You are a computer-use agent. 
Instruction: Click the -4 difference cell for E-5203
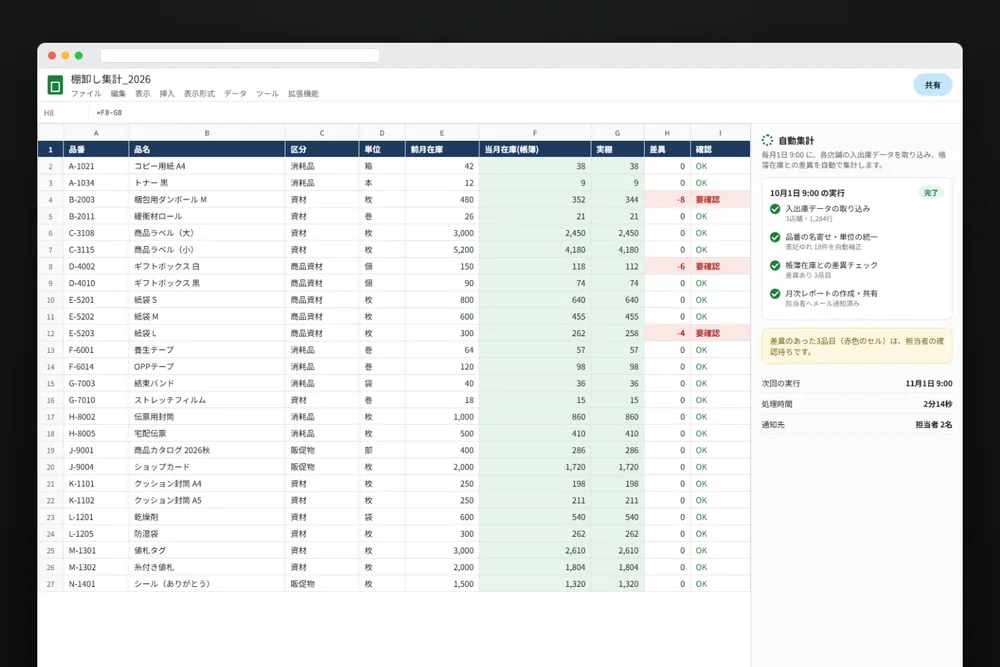click(x=667, y=334)
